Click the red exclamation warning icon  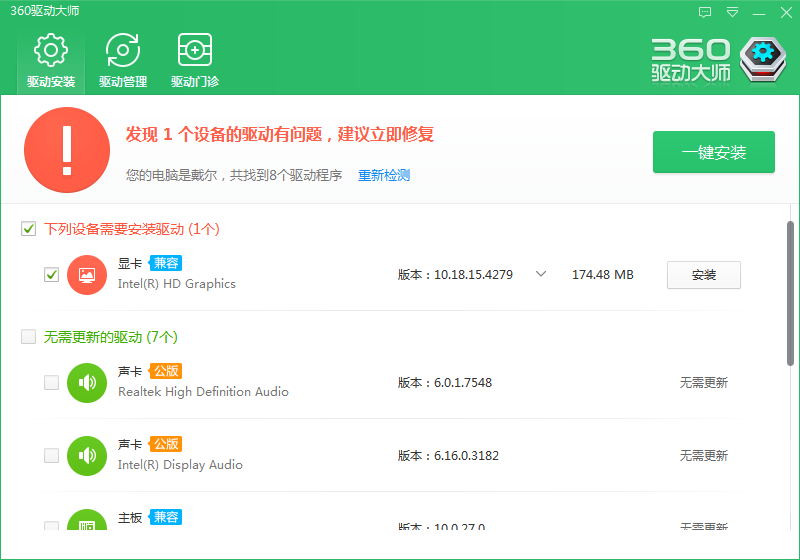click(x=67, y=150)
